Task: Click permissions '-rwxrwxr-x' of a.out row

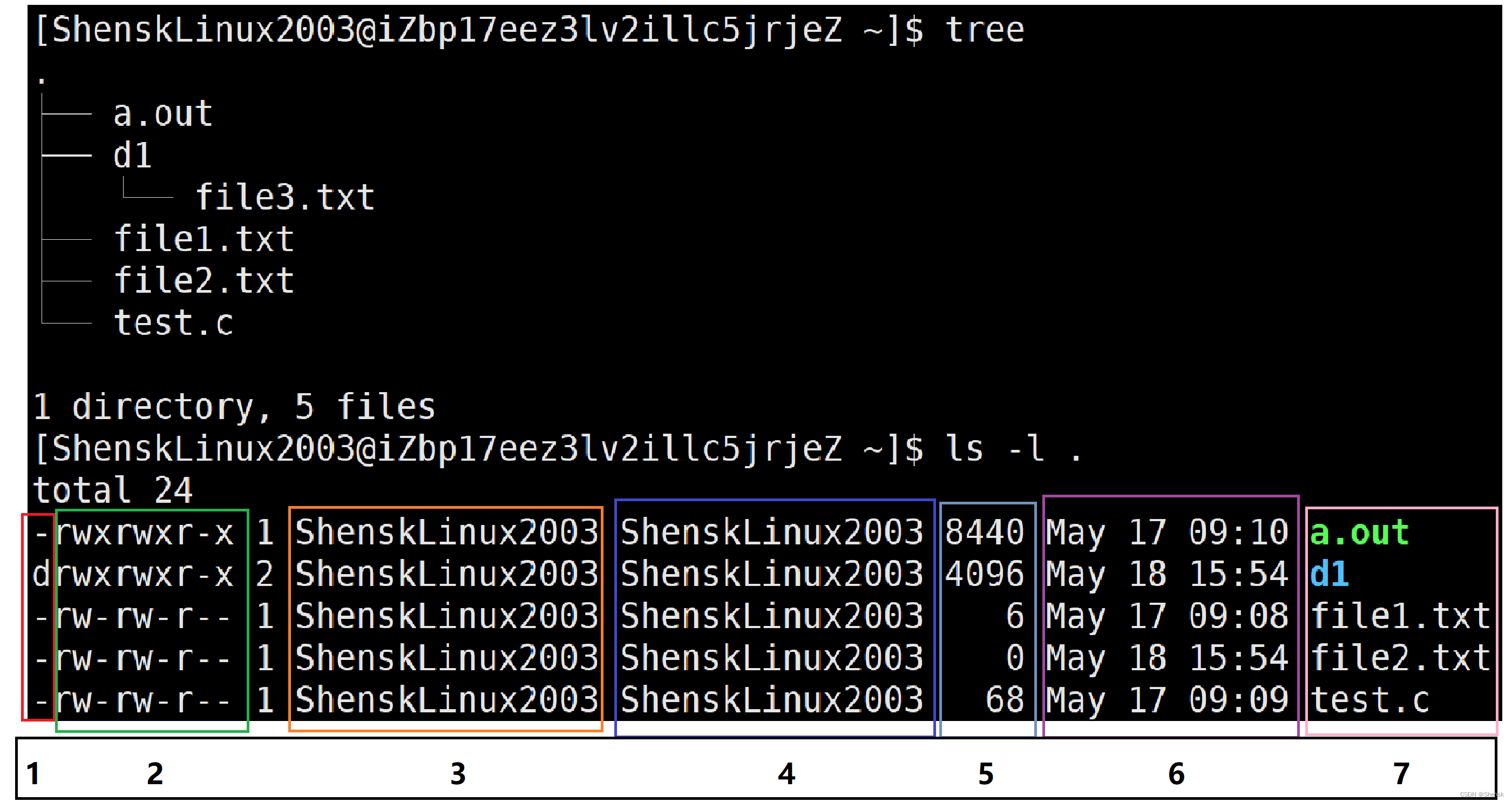Action: [134, 533]
